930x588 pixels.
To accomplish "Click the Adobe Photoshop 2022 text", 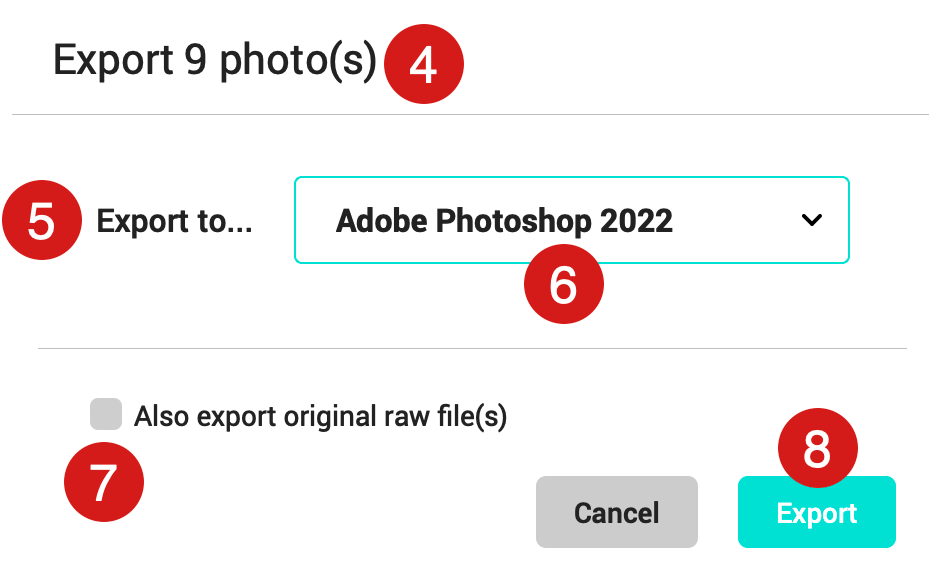I will (x=504, y=221).
